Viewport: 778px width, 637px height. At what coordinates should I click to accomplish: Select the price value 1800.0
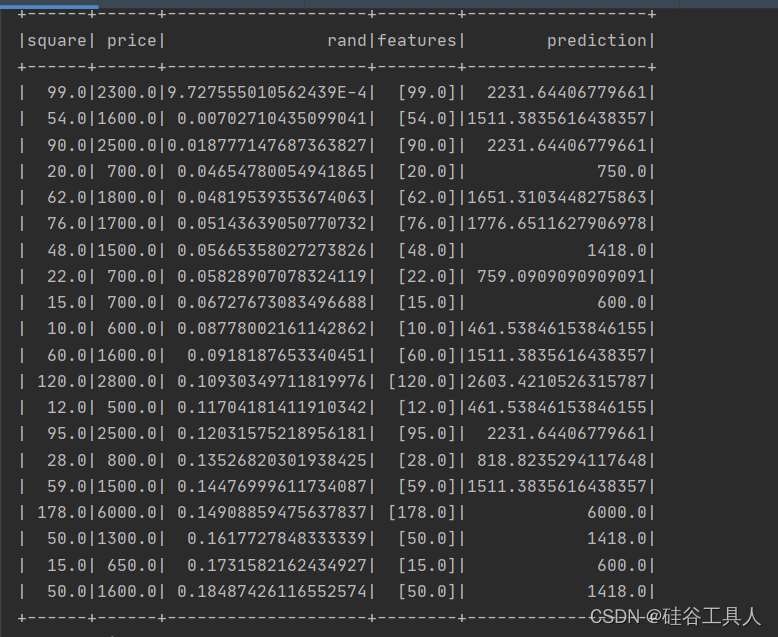point(127,197)
